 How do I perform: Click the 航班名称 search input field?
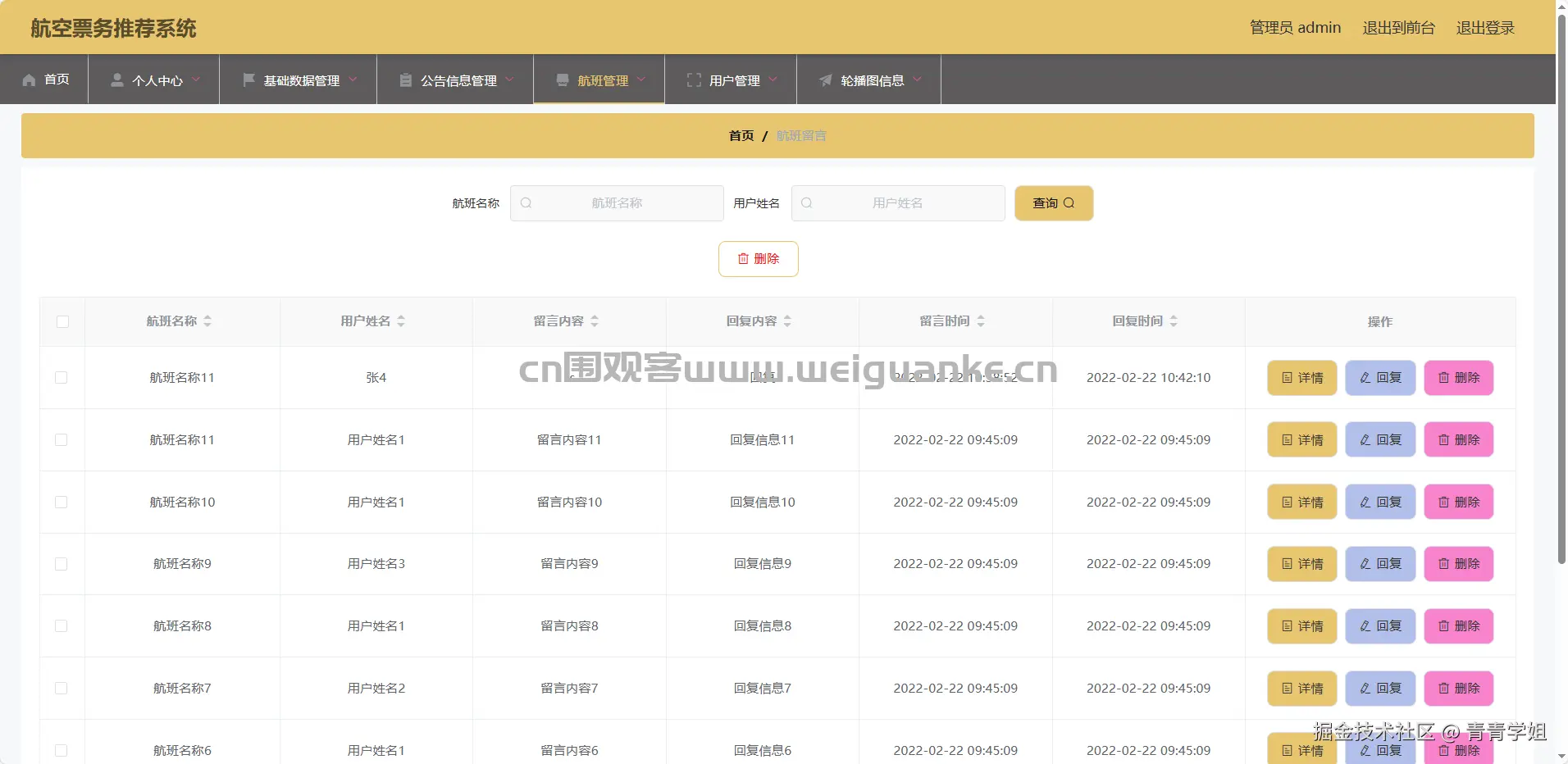(617, 203)
